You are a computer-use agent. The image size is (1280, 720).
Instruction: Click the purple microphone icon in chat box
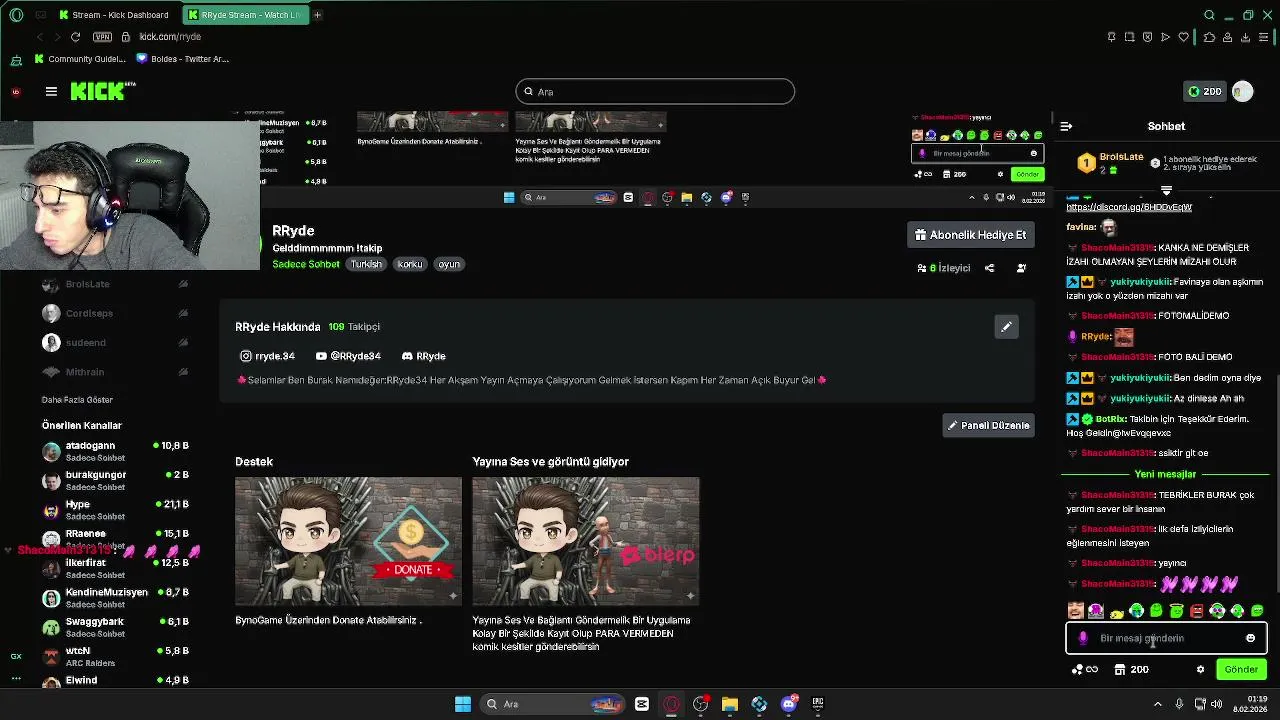coord(1083,638)
